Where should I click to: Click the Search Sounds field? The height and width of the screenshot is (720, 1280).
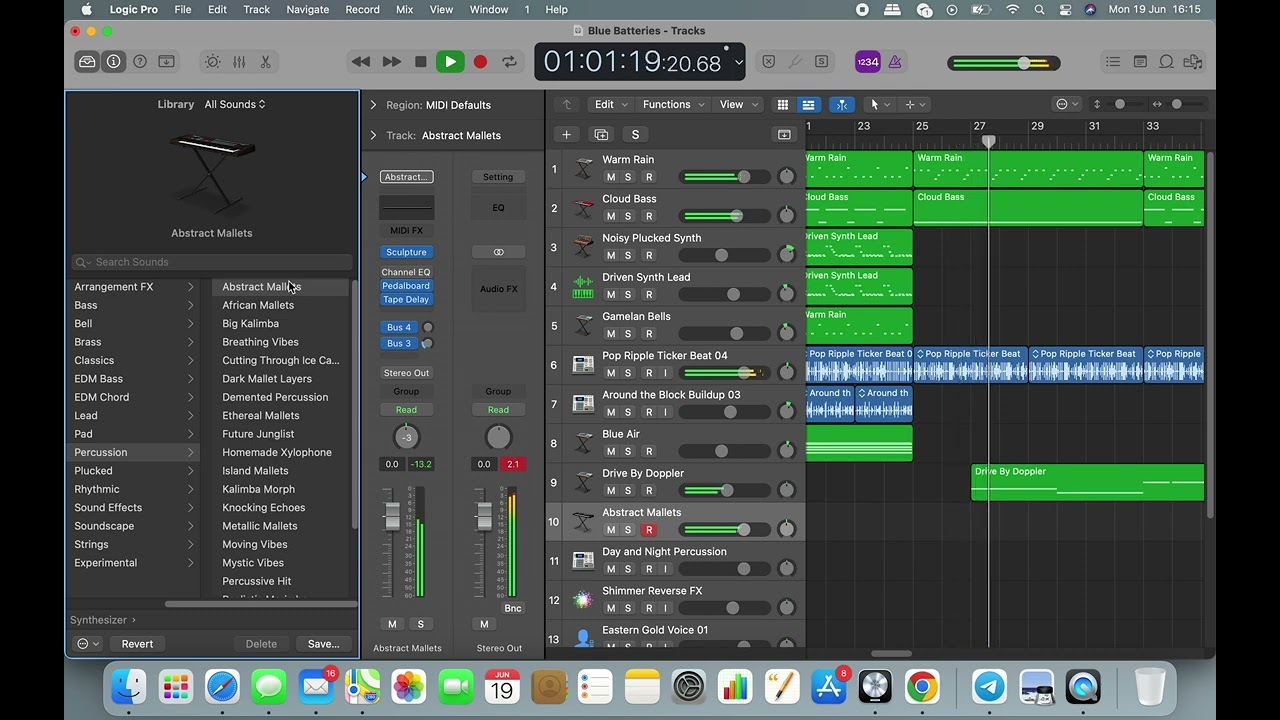[x=212, y=262]
